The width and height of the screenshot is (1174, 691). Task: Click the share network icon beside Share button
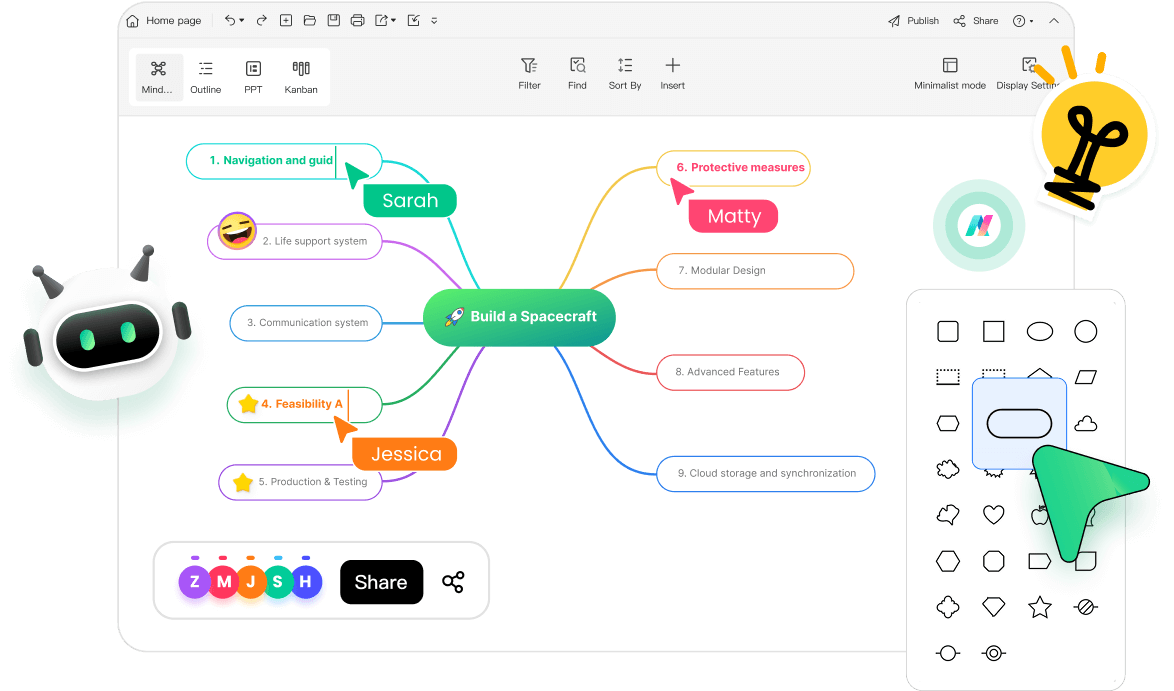pyautogui.click(x=453, y=582)
